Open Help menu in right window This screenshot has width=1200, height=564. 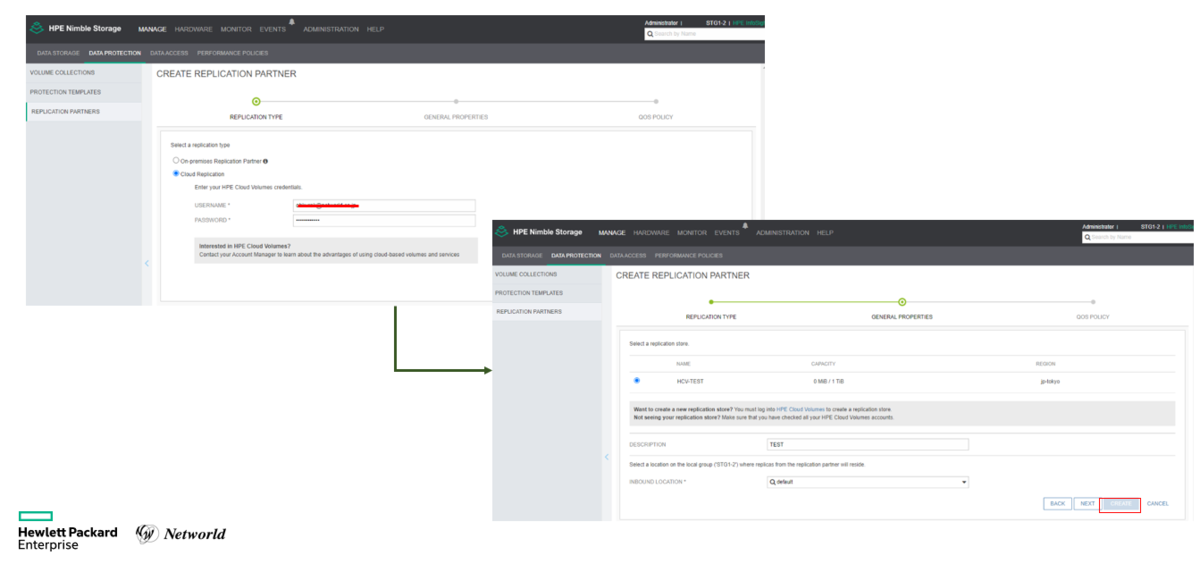coord(825,233)
